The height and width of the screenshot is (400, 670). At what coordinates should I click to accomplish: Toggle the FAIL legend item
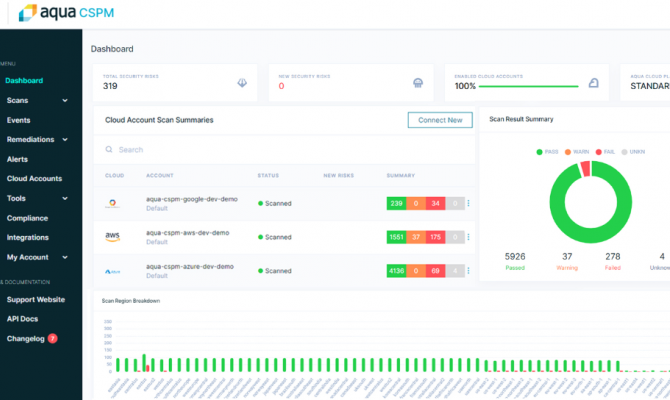[x=605, y=152]
